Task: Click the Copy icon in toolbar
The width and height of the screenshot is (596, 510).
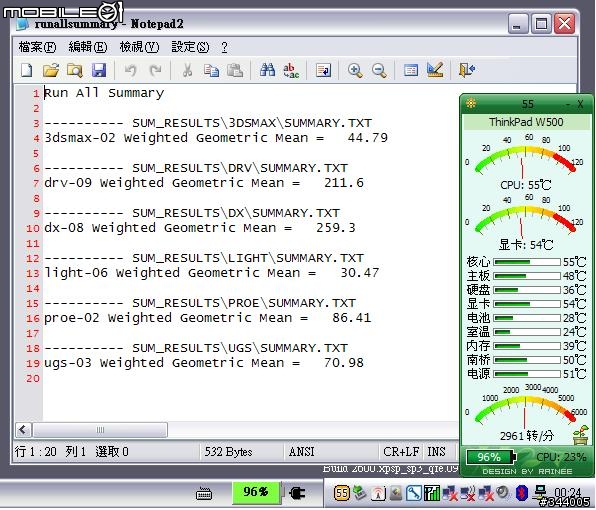Action: tap(211, 70)
